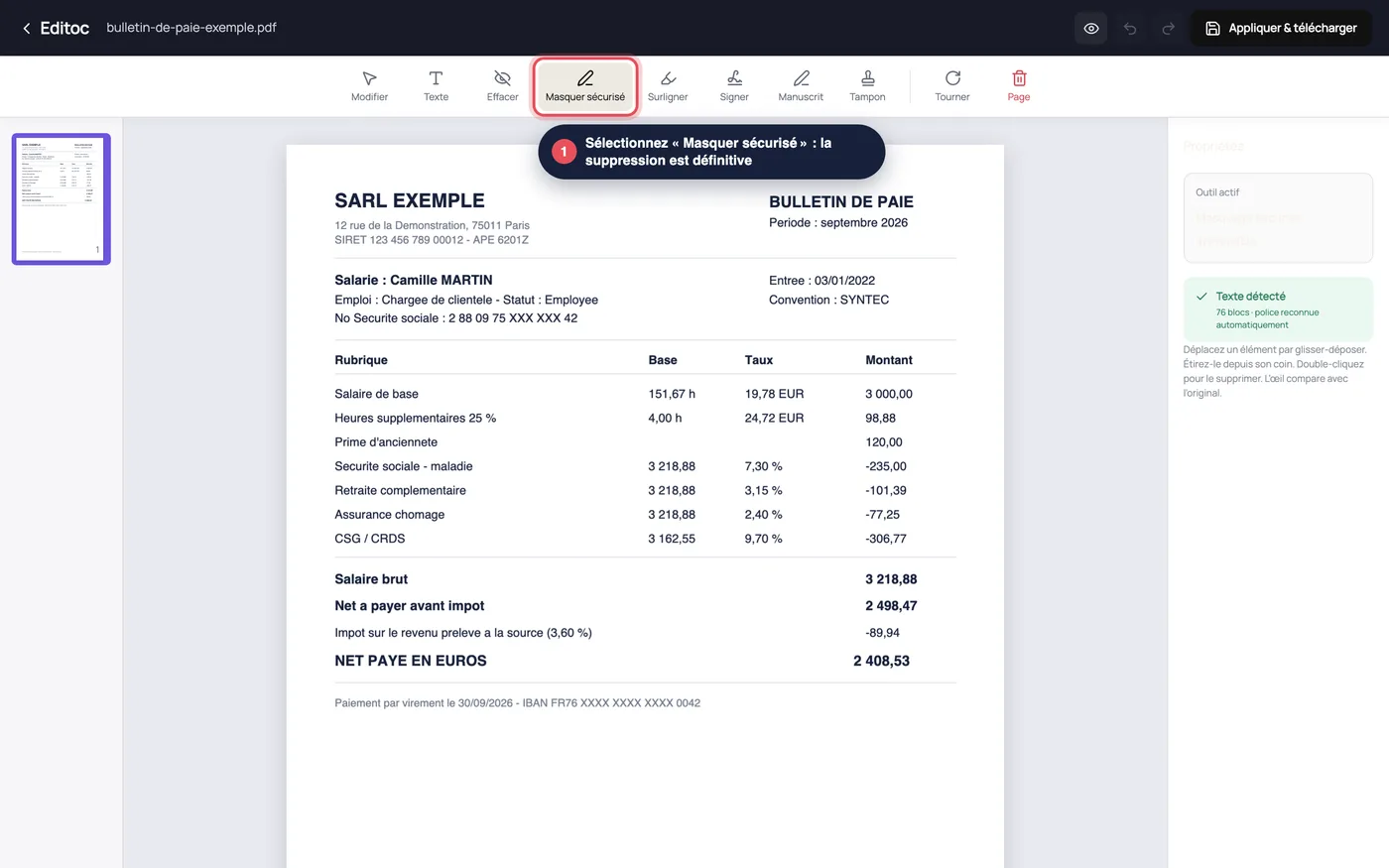Screen dimensions: 1389x868
Task: Redo the last action
Action: tap(1169, 28)
